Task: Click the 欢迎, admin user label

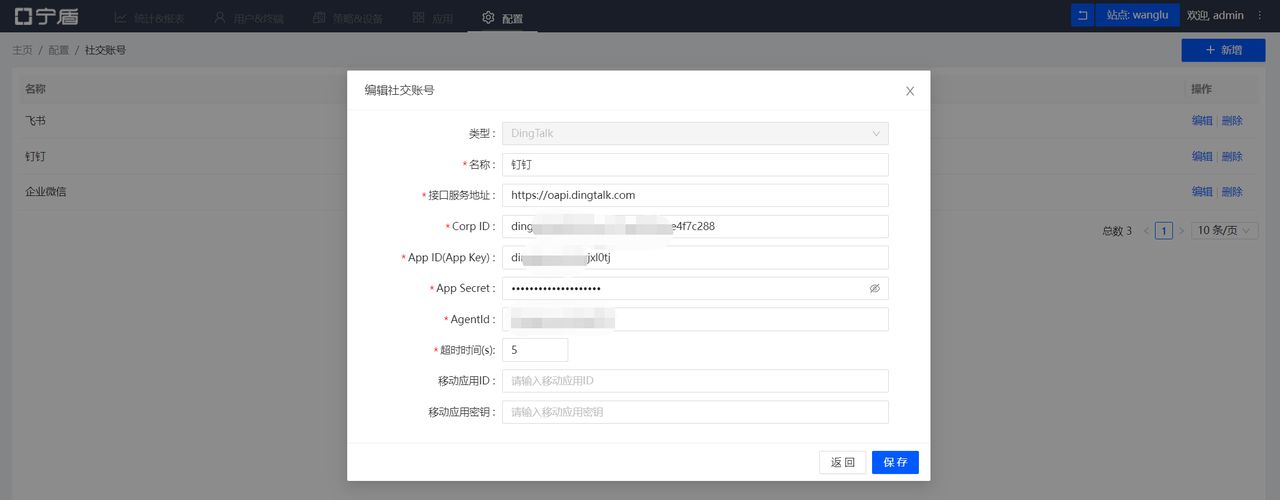Action: point(1215,15)
